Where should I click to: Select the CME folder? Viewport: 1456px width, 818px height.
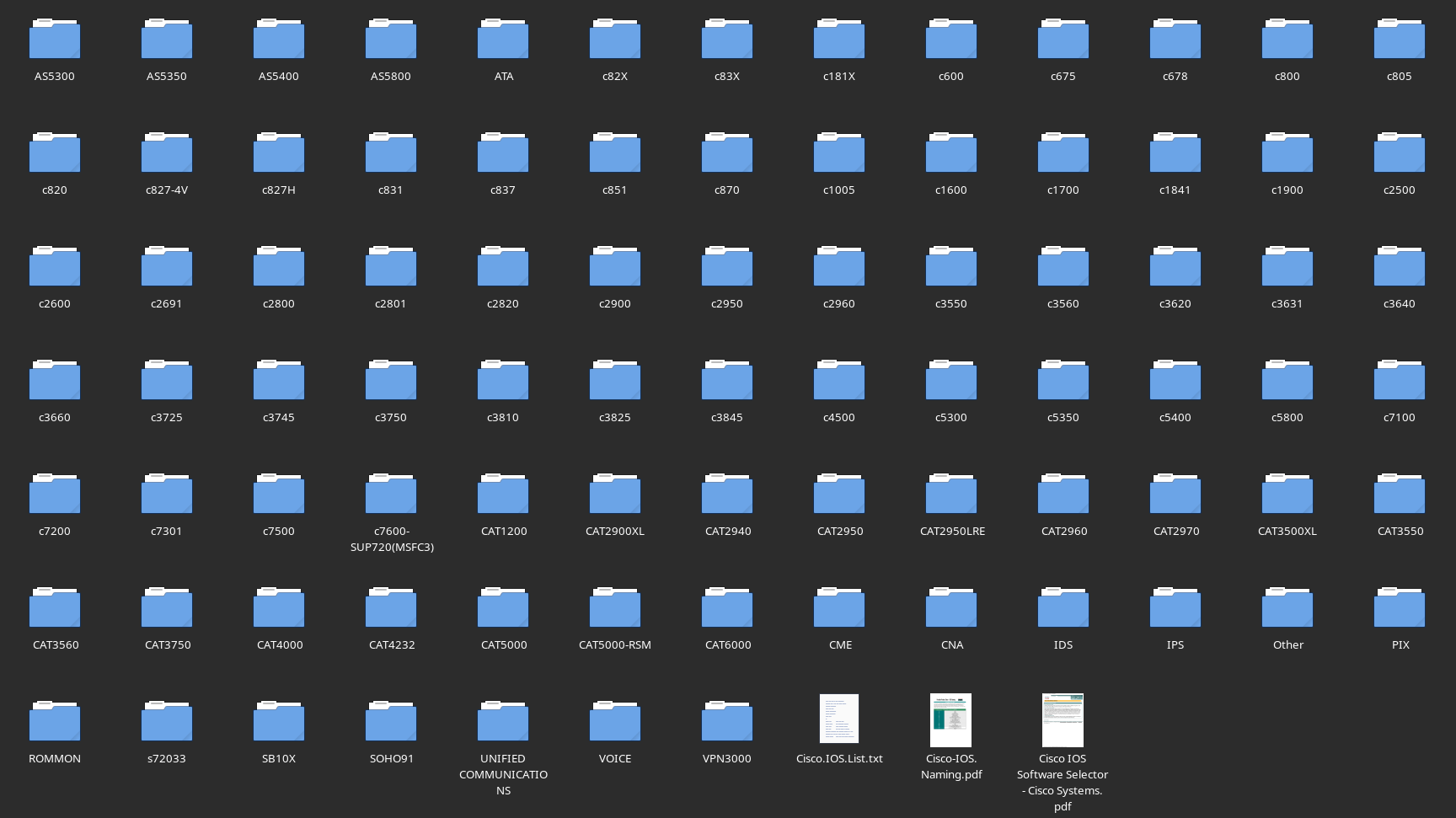[839, 608]
